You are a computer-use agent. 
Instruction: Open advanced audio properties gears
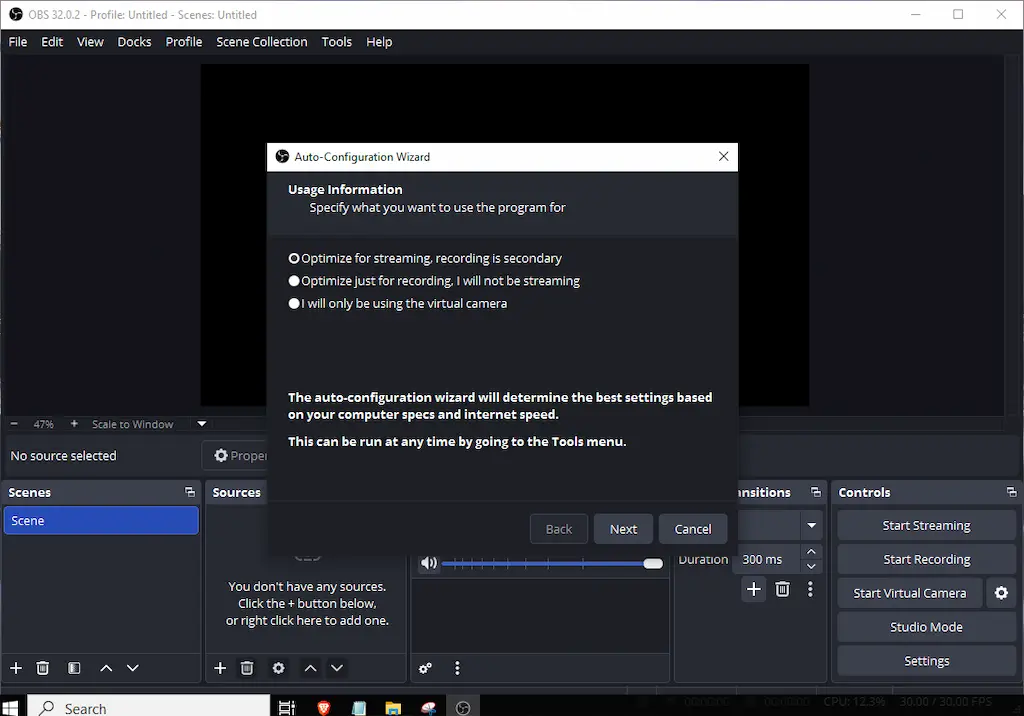point(425,668)
